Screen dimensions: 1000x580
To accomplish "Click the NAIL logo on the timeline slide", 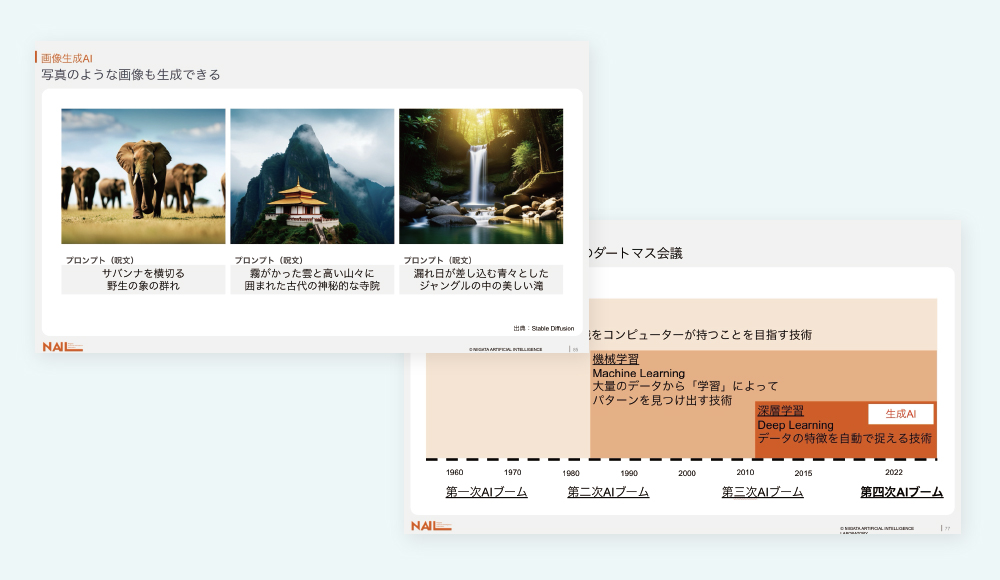I will 431,526.
